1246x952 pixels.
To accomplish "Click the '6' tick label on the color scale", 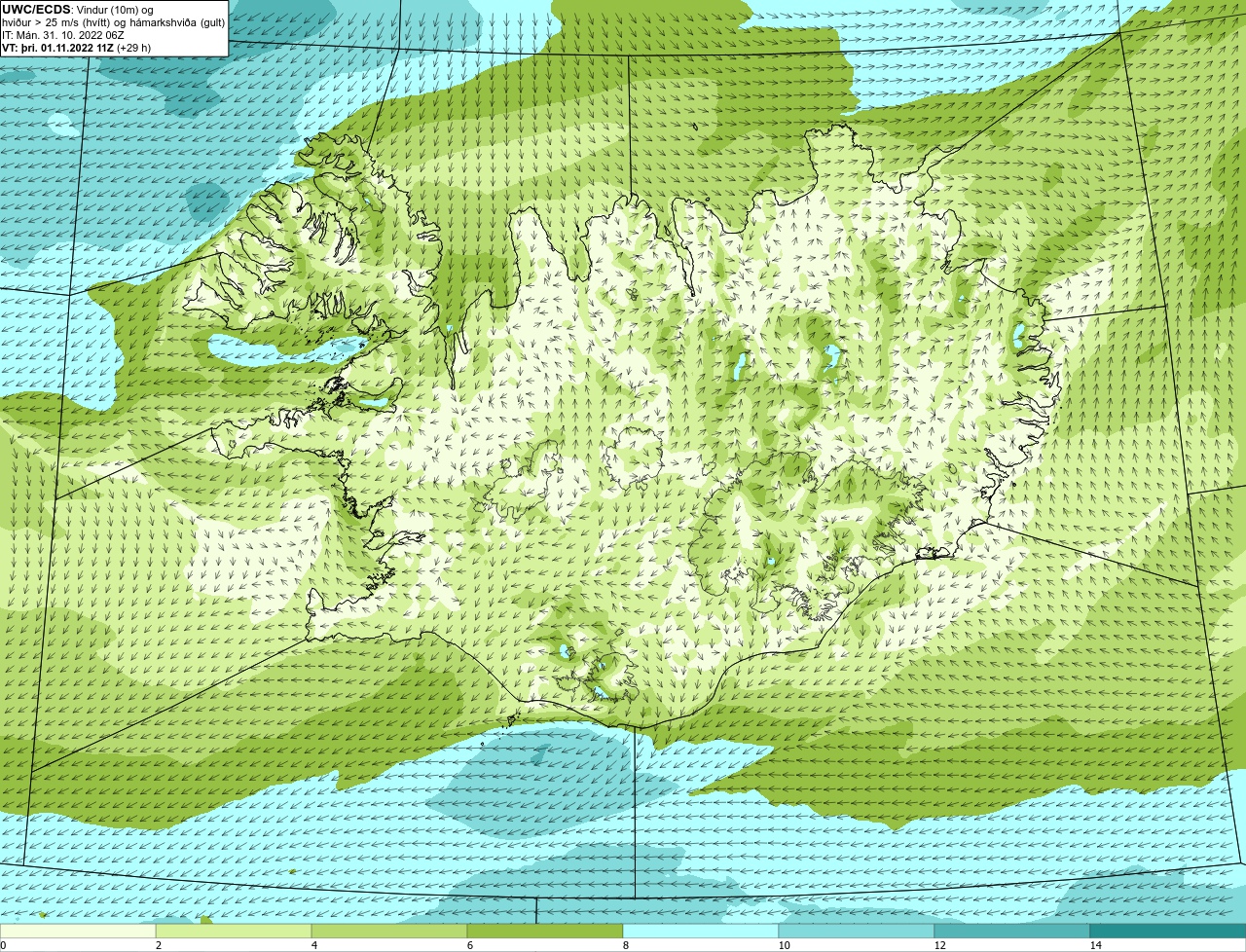I will pos(469,945).
